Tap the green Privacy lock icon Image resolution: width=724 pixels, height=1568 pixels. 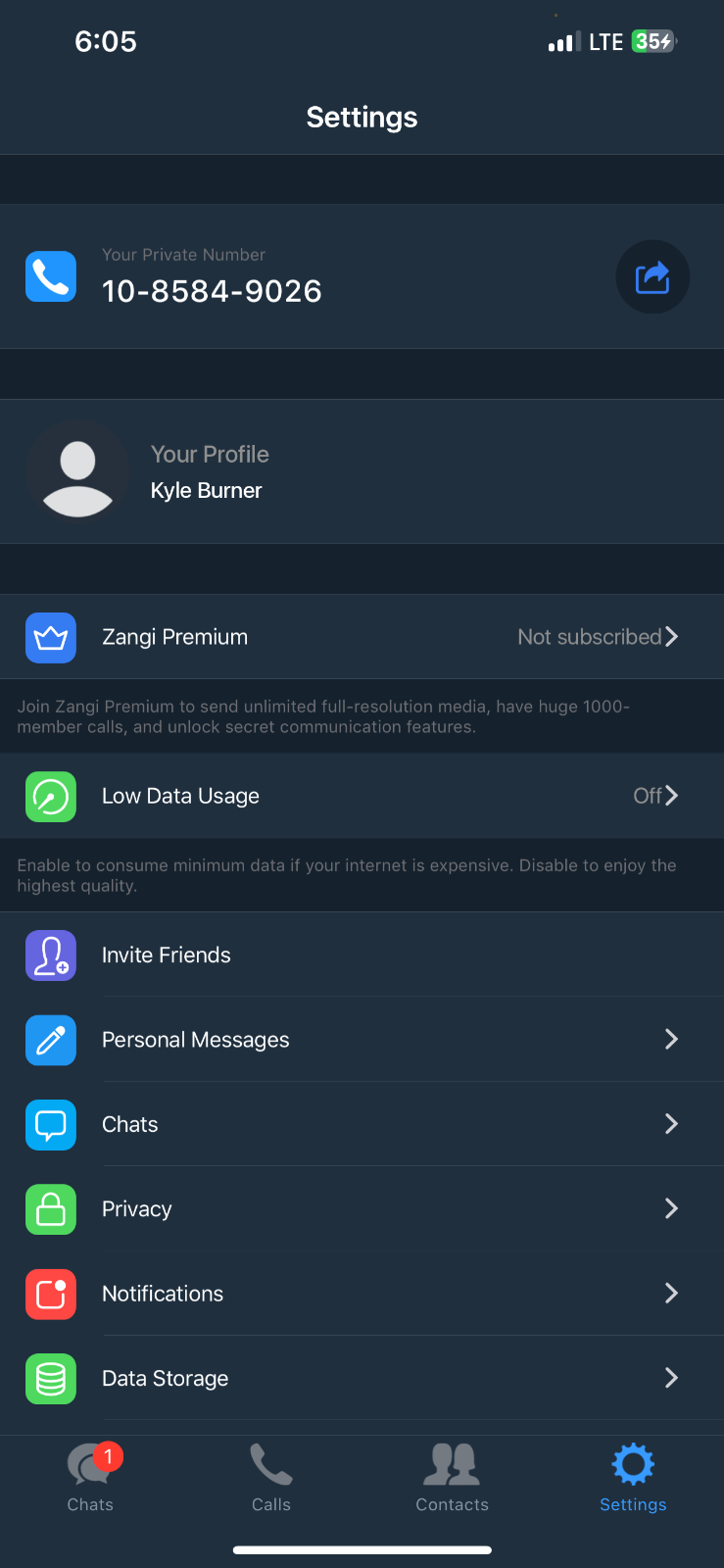click(x=51, y=1209)
